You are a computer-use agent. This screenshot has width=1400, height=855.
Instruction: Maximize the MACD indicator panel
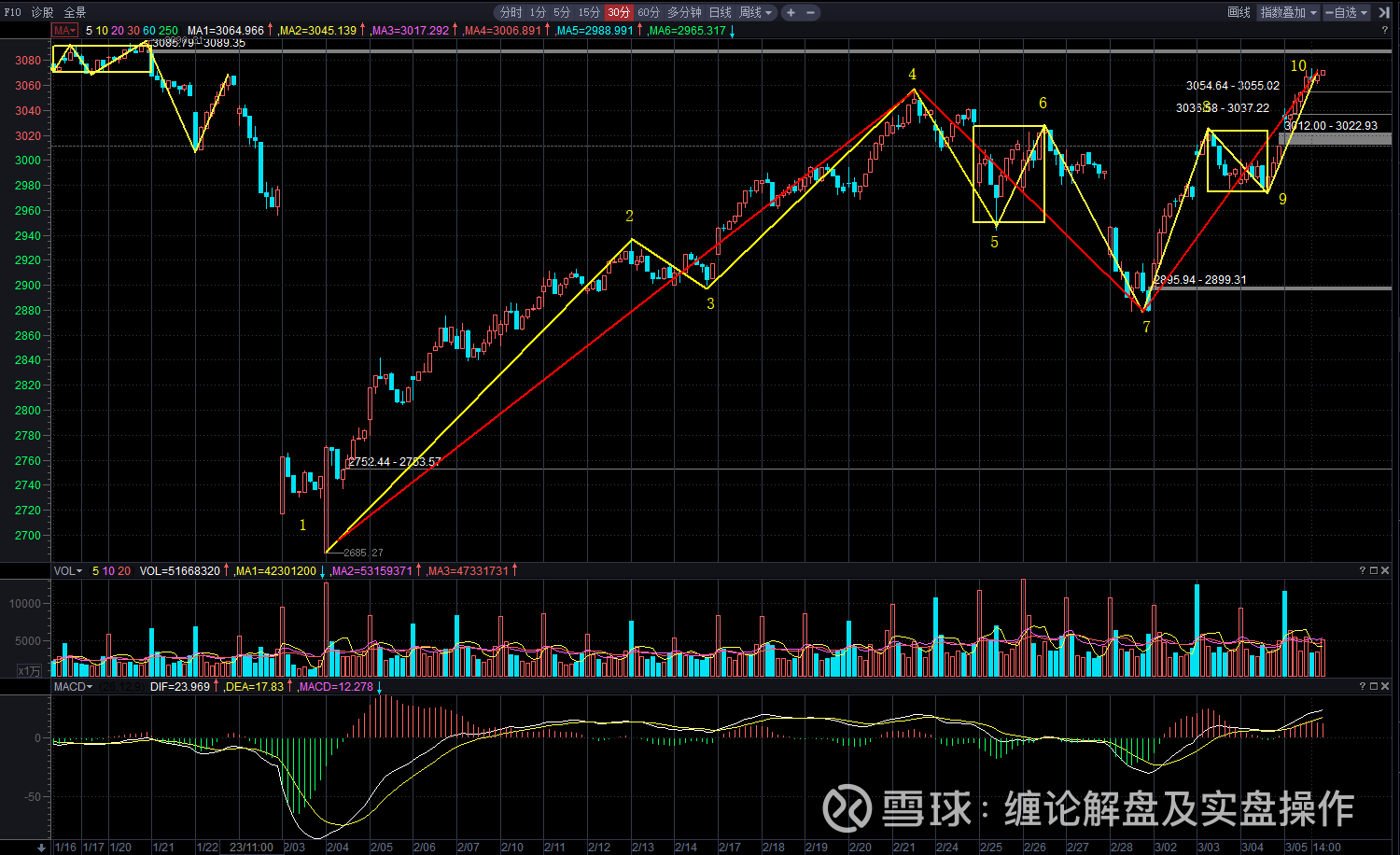tap(1374, 686)
